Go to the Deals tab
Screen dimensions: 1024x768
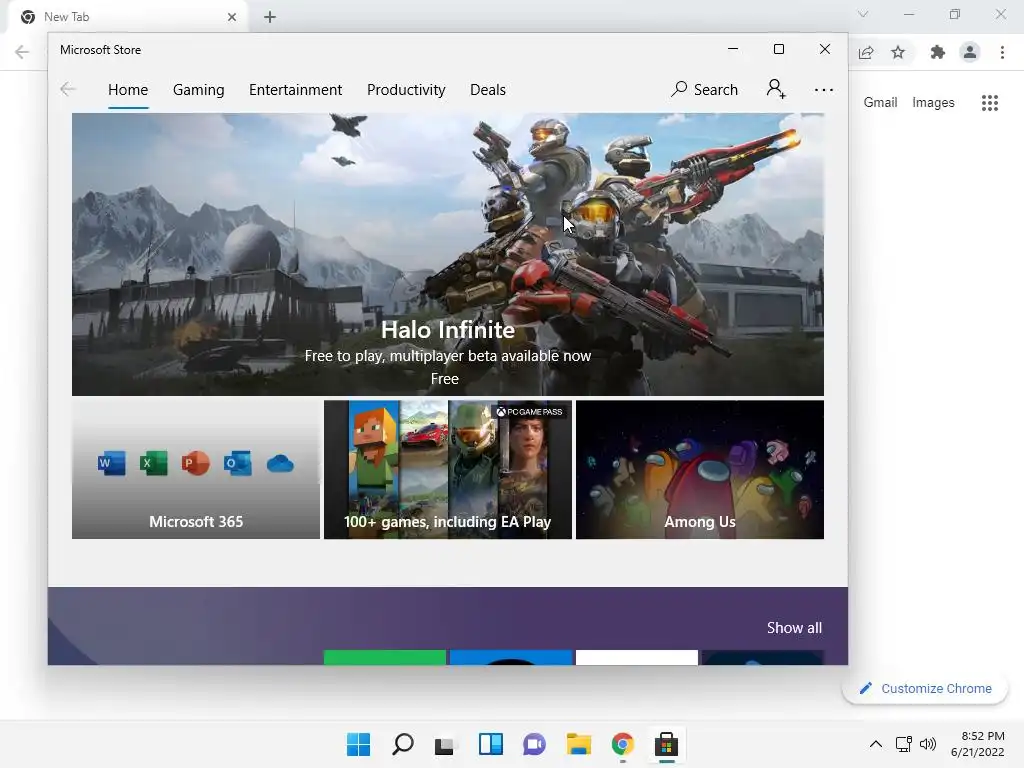click(x=488, y=89)
